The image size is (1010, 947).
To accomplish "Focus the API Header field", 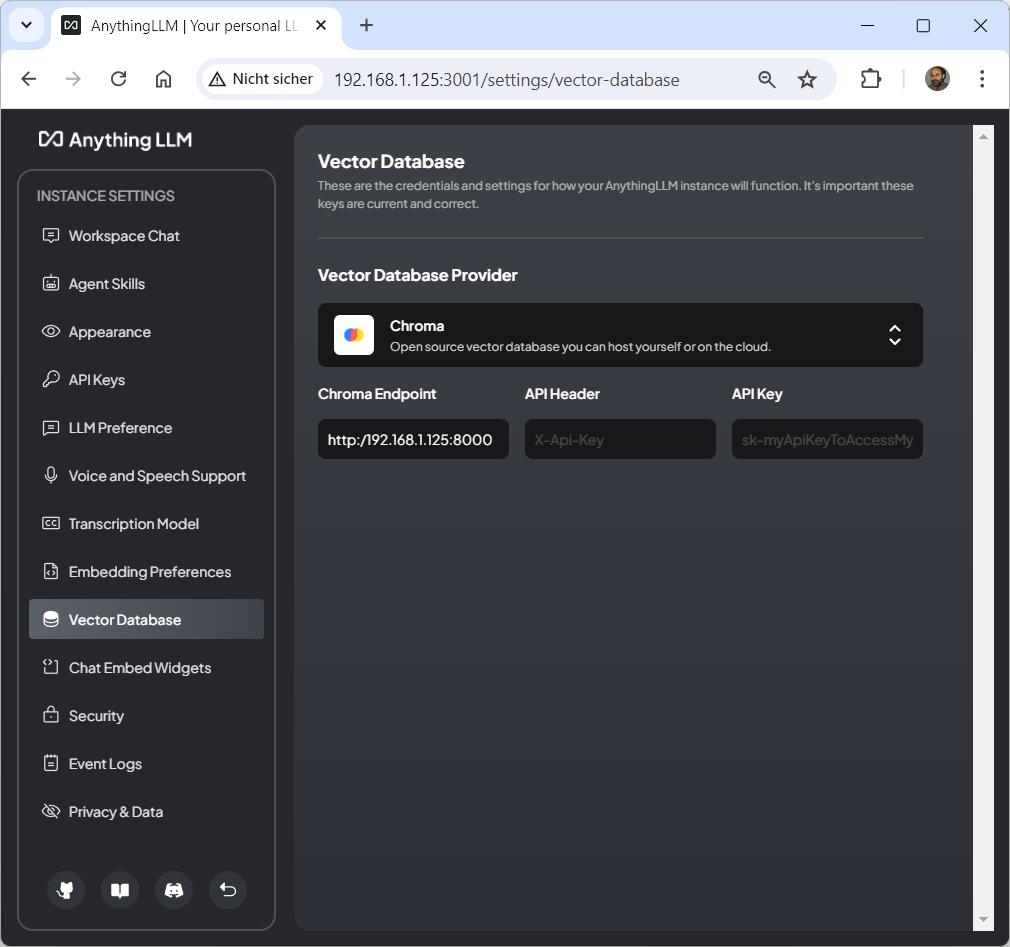I will (620, 439).
